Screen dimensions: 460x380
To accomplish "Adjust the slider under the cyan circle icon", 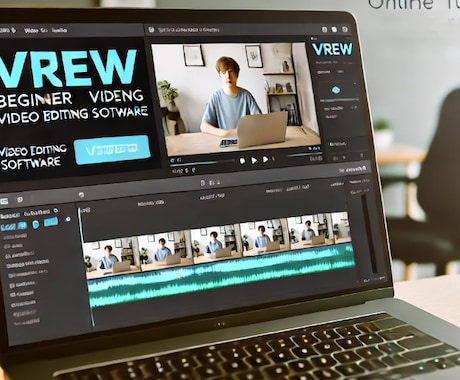I will coord(339,100).
